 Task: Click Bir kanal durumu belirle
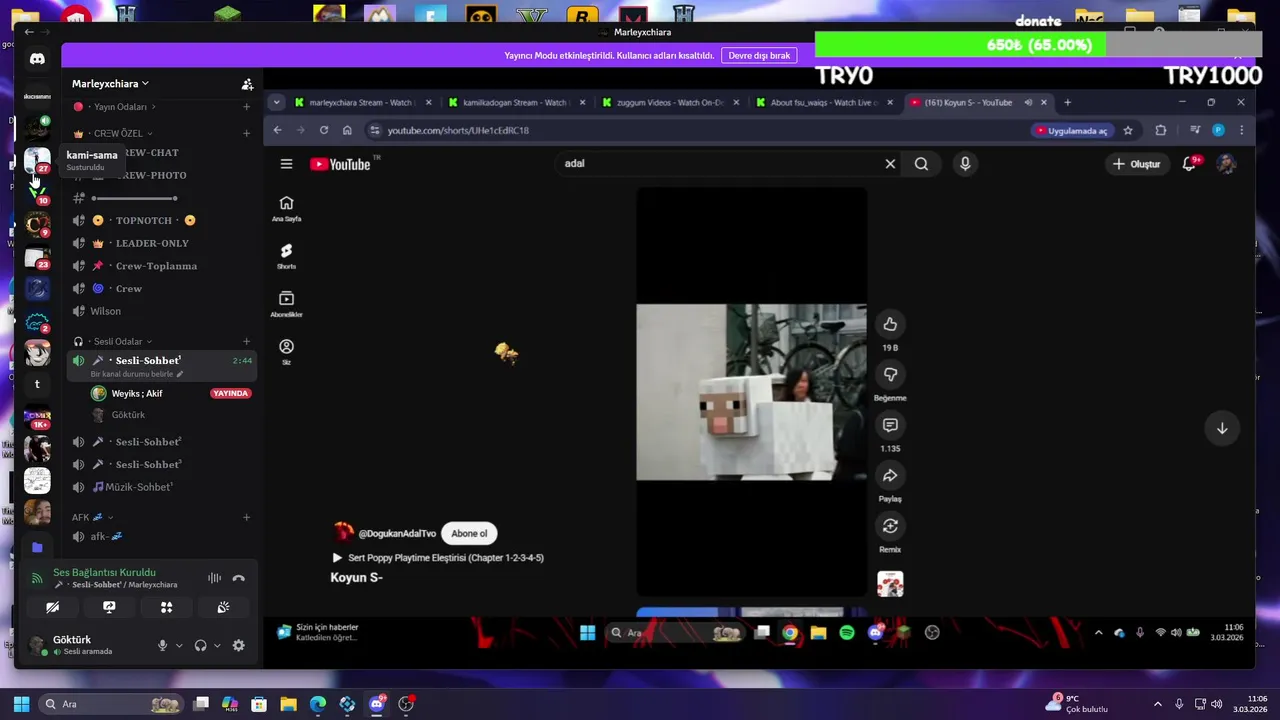(137, 374)
